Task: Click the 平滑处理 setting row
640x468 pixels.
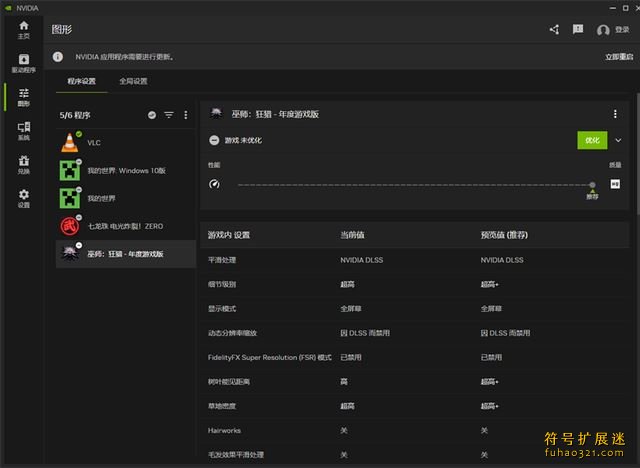Action: click(x=414, y=260)
